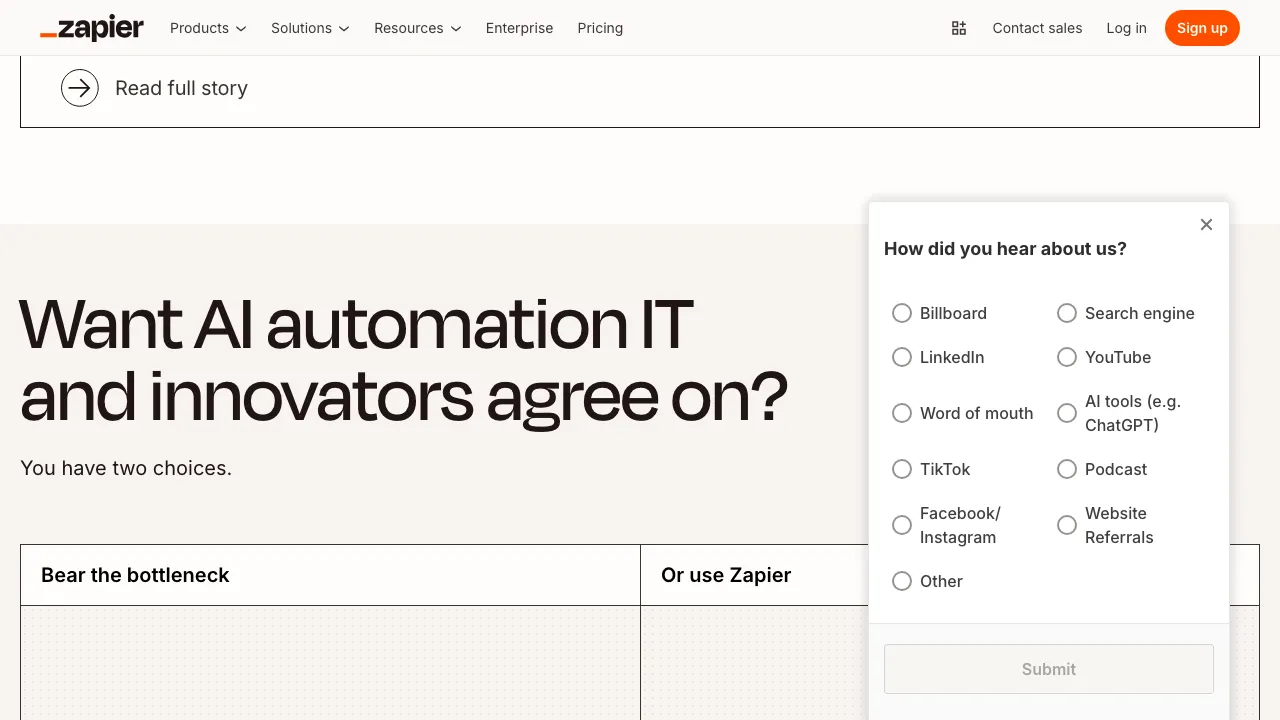Open the app grid icon near Contact sales
The width and height of the screenshot is (1280, 720).
click(958, 28)
